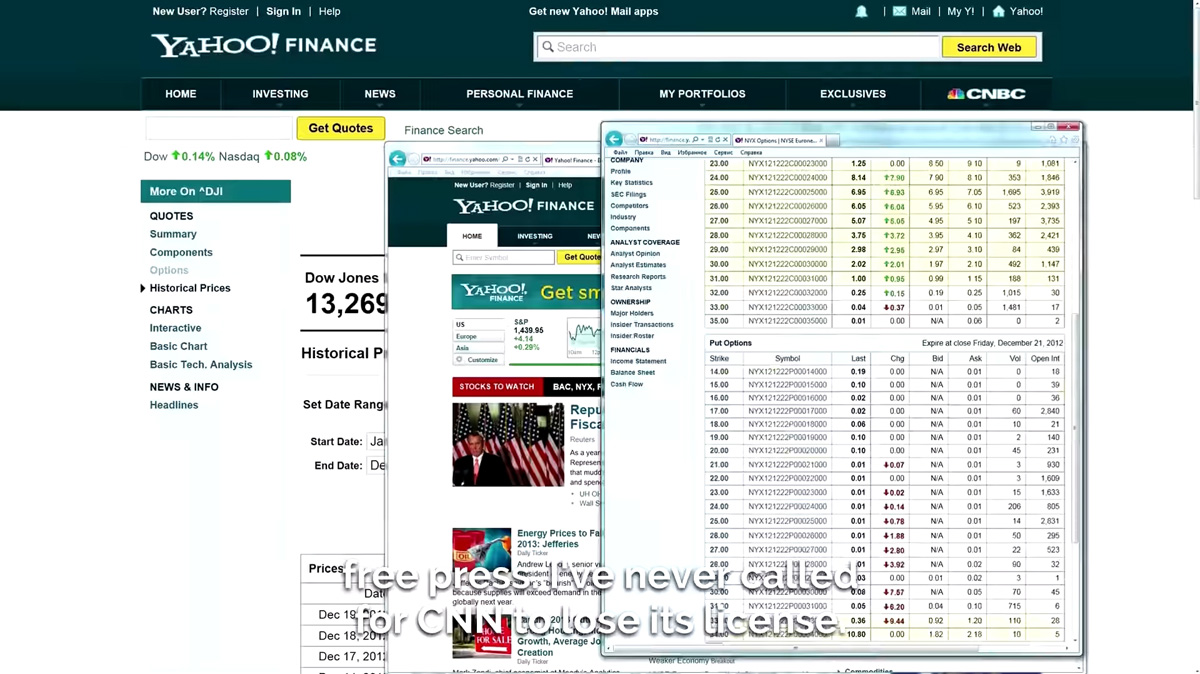Click the Sign In link in top header

tap(283, 12)
